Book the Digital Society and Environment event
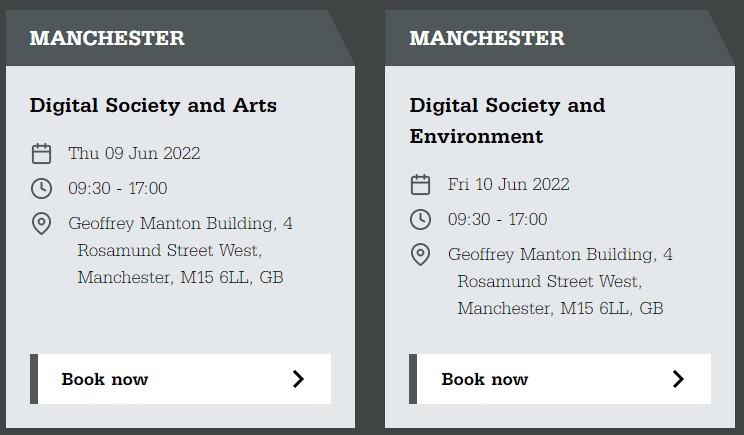The height and width of the screenshot is (435, 744). pyautogui.click(x=560, y=379)
